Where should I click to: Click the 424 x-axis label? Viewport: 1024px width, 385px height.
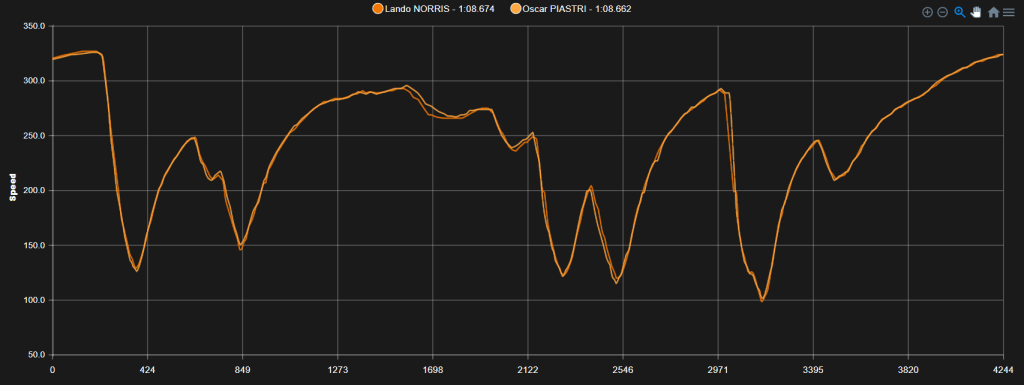[148, 370]
